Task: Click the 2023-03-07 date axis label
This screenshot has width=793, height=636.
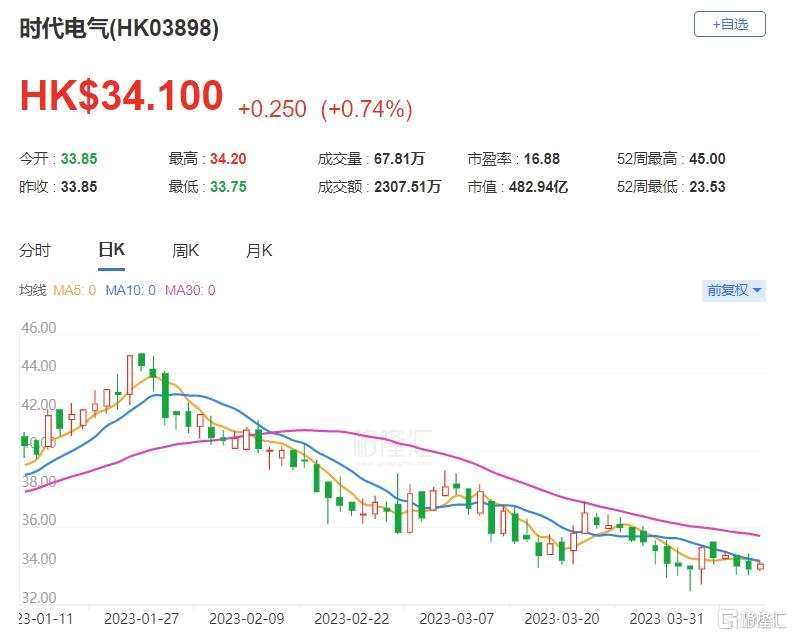Action: pos(457,619)
